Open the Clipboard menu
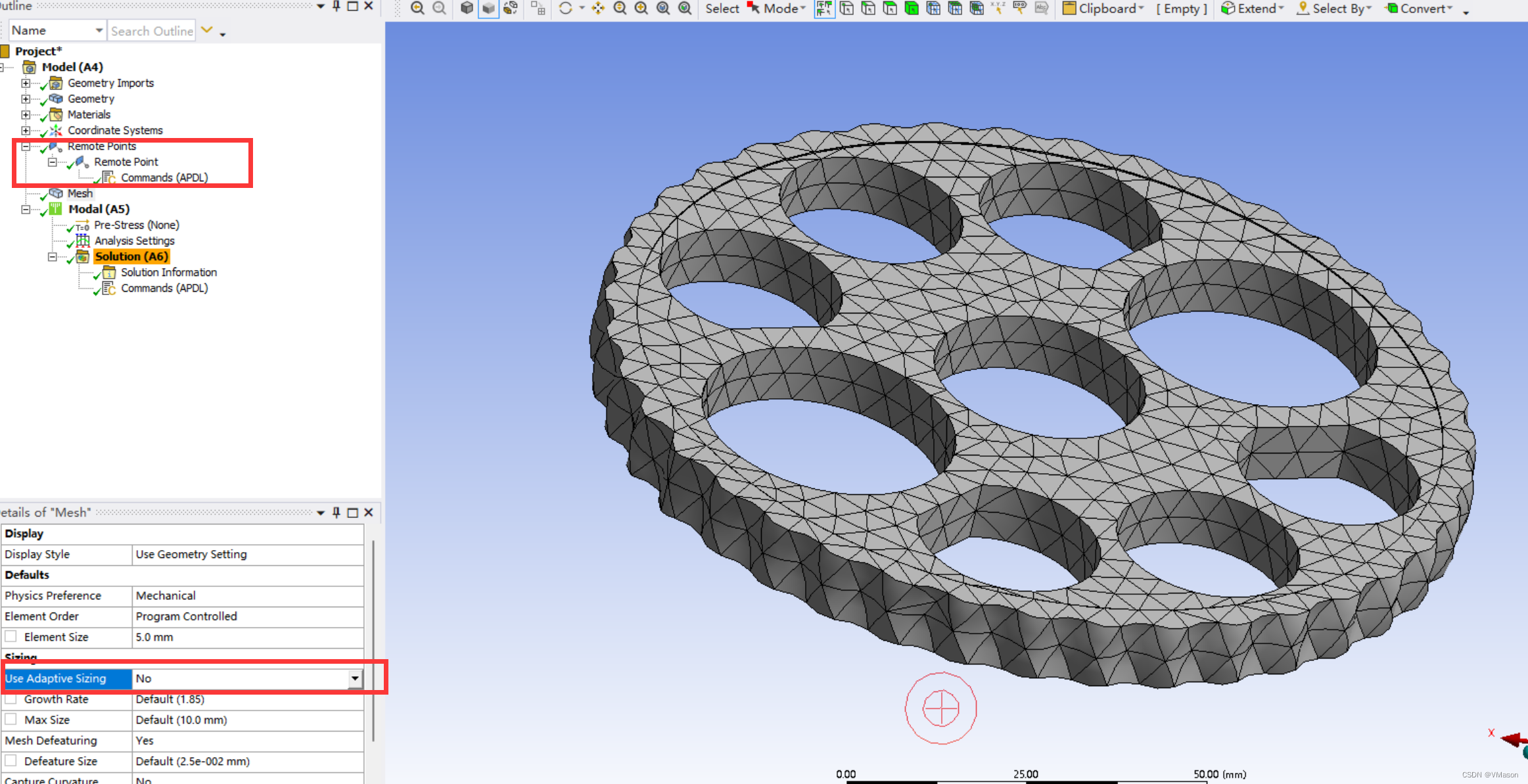This screenshot has width=1528, height=784. [1103, 9]
